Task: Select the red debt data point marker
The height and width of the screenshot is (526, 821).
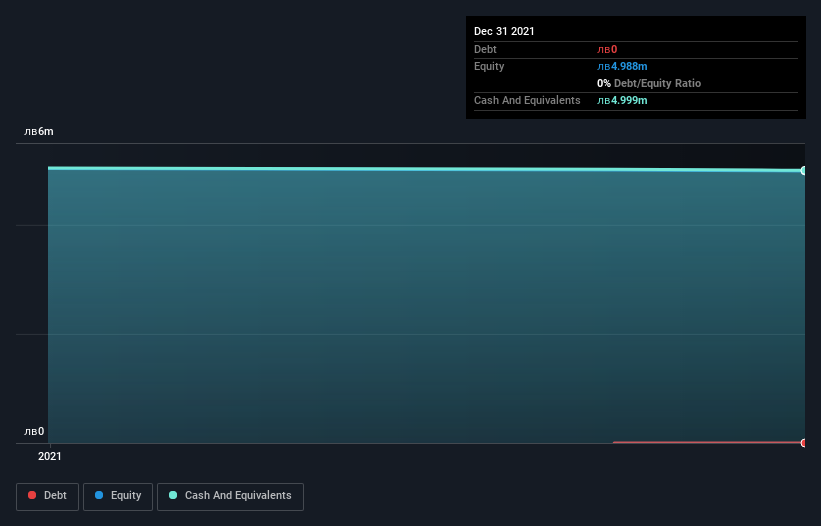Action: pos(804,443)
